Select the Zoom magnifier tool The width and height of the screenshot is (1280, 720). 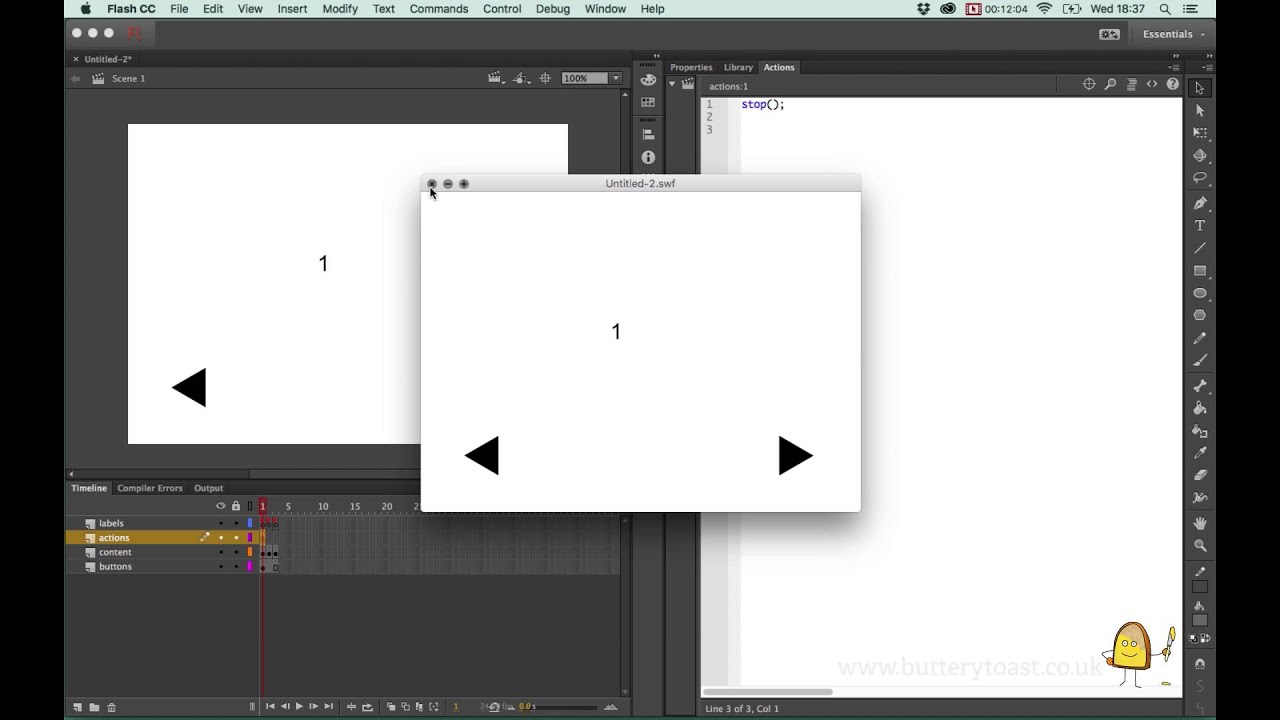click(x=1200, y=546)
